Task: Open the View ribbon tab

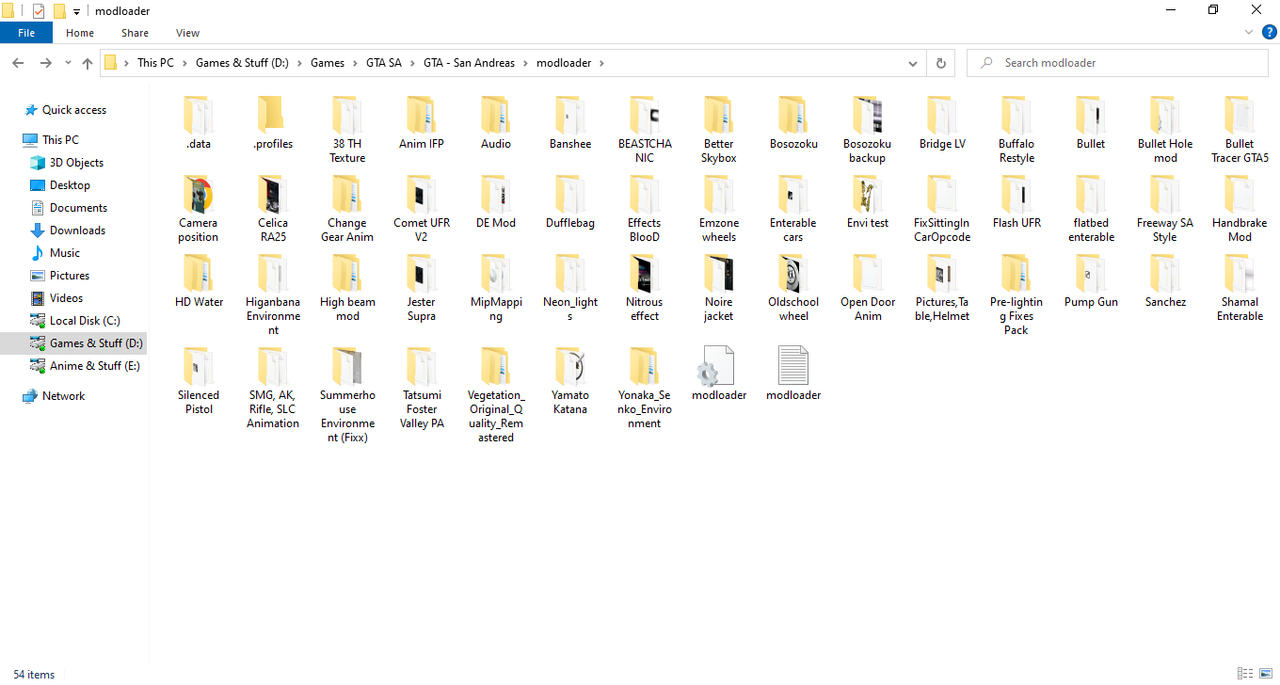Action: click(x=187, y=33)
